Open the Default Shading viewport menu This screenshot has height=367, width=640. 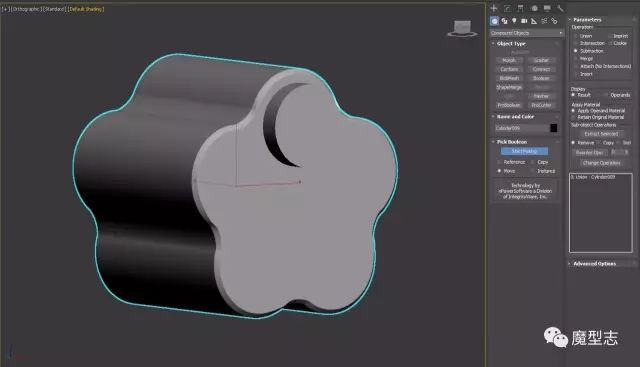[x=86, y=9]
